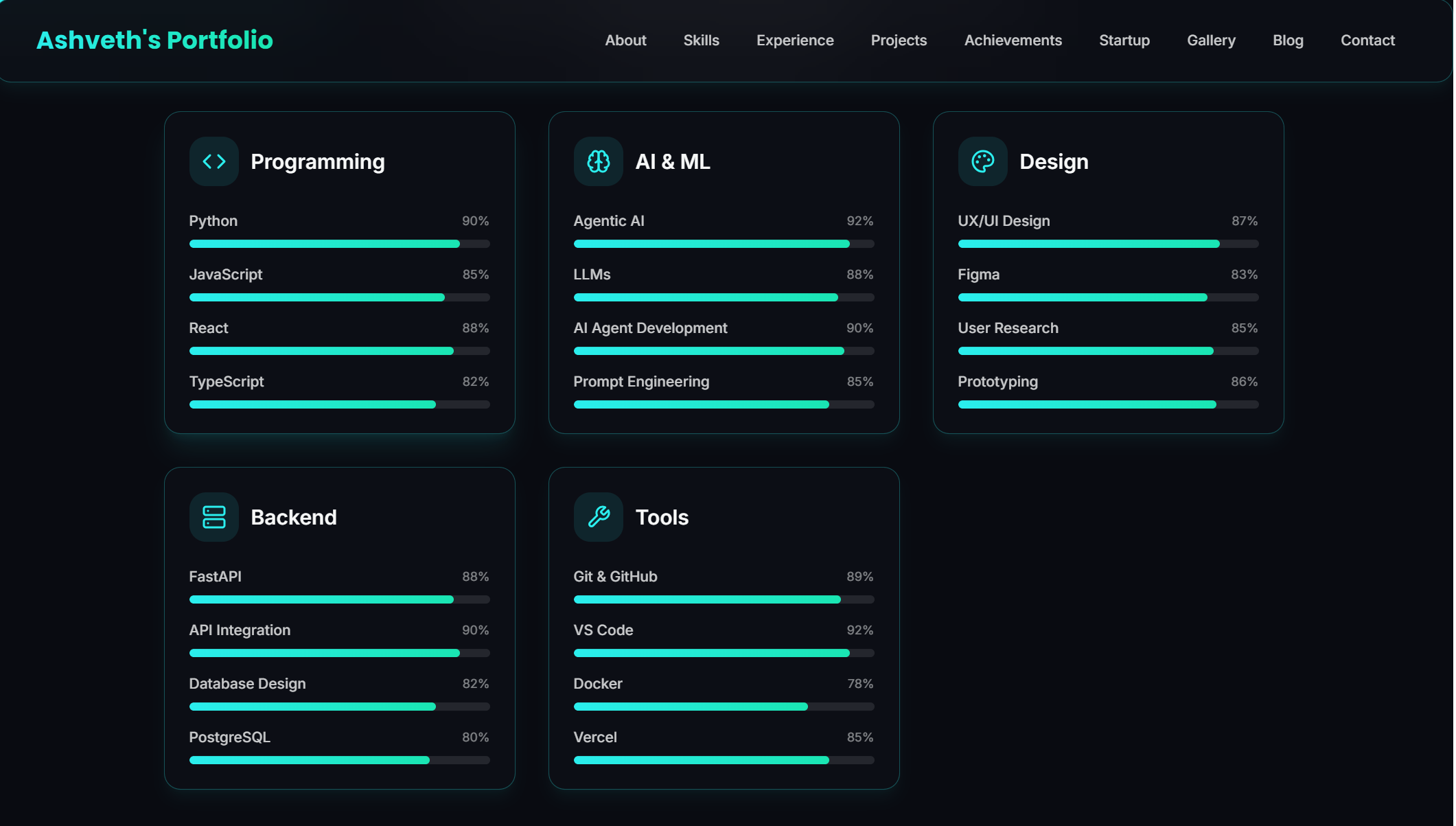Go to the Skills section
Image resolution: width=1456 pixels, height=826 pixels.
pyautogui.click(x=701, y=41)
